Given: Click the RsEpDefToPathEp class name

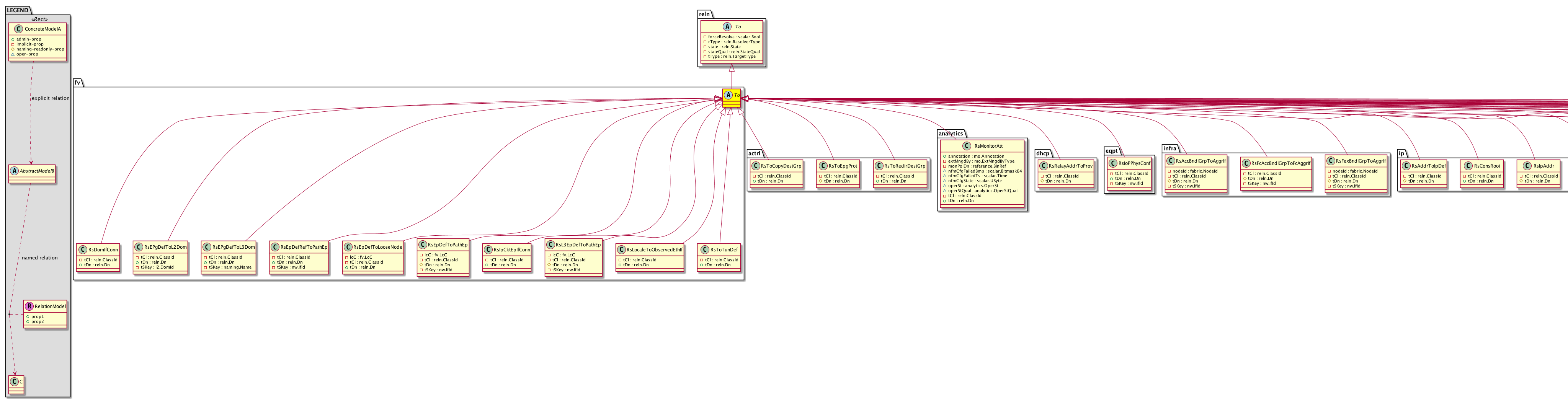Looking at the screenshot, I should (448, 245).
